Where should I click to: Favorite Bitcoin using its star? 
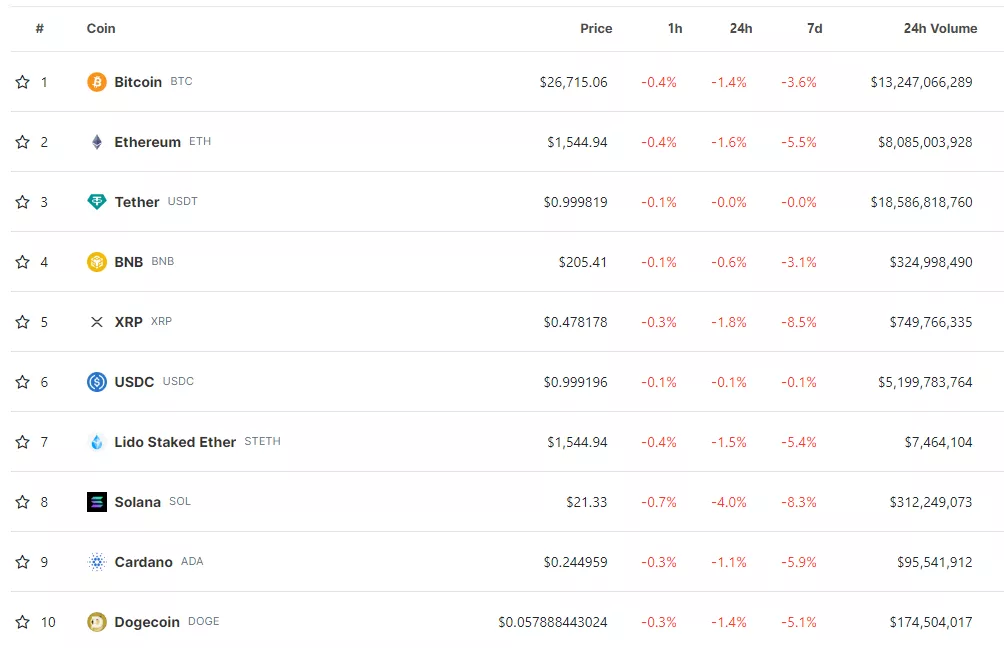point(23,82)
